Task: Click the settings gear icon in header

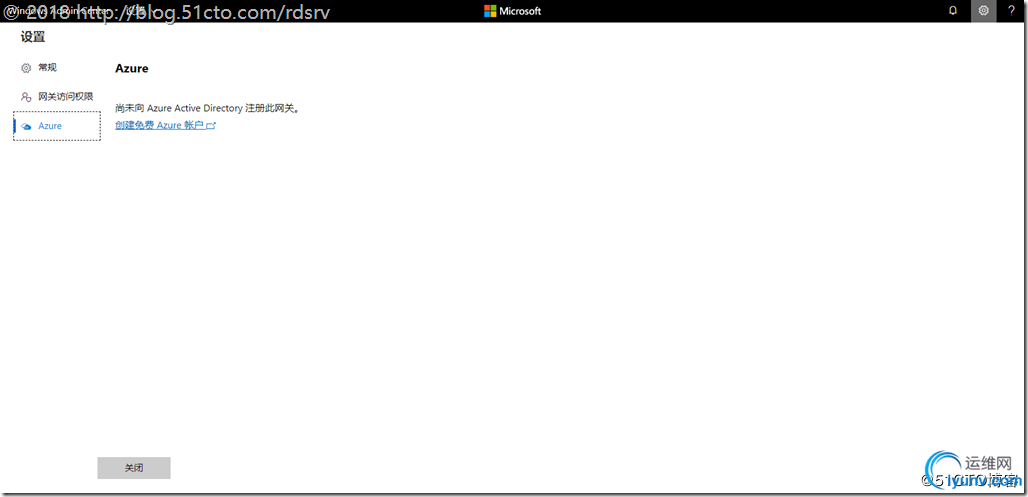Action: pyautogui.click(x=983, y=10)
